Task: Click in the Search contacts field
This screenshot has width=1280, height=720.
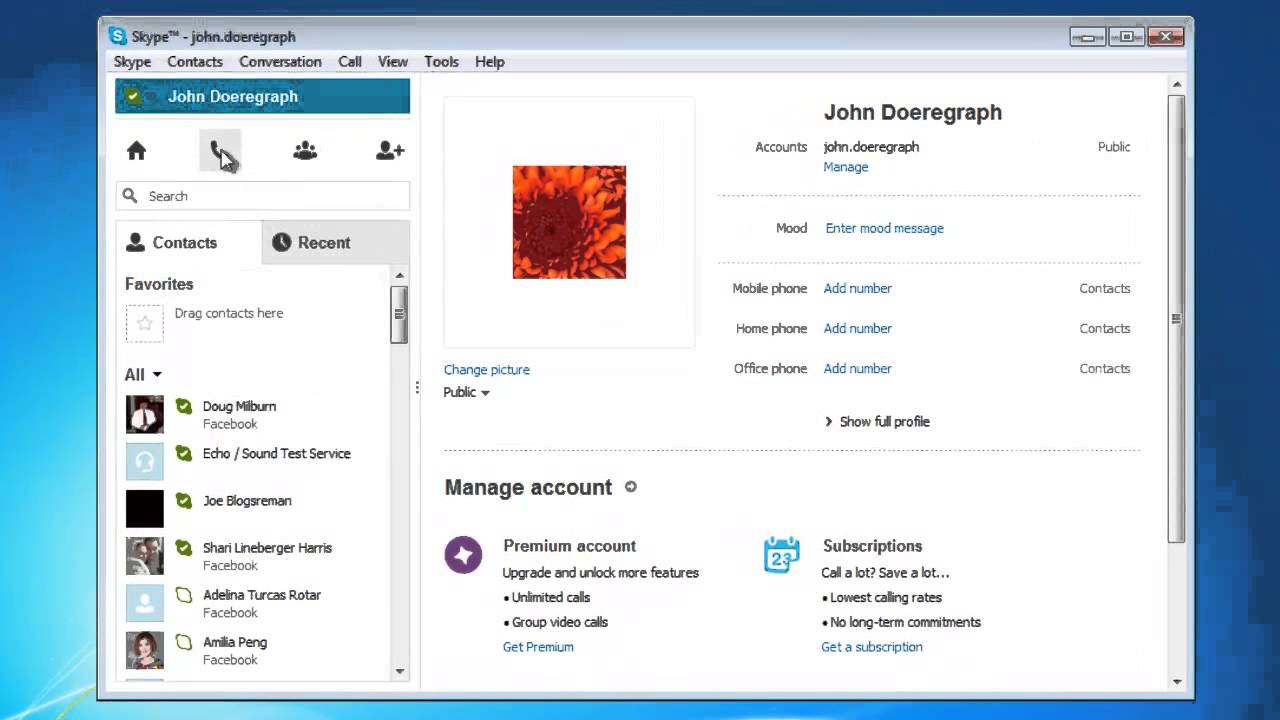Action: click(263, 196)
